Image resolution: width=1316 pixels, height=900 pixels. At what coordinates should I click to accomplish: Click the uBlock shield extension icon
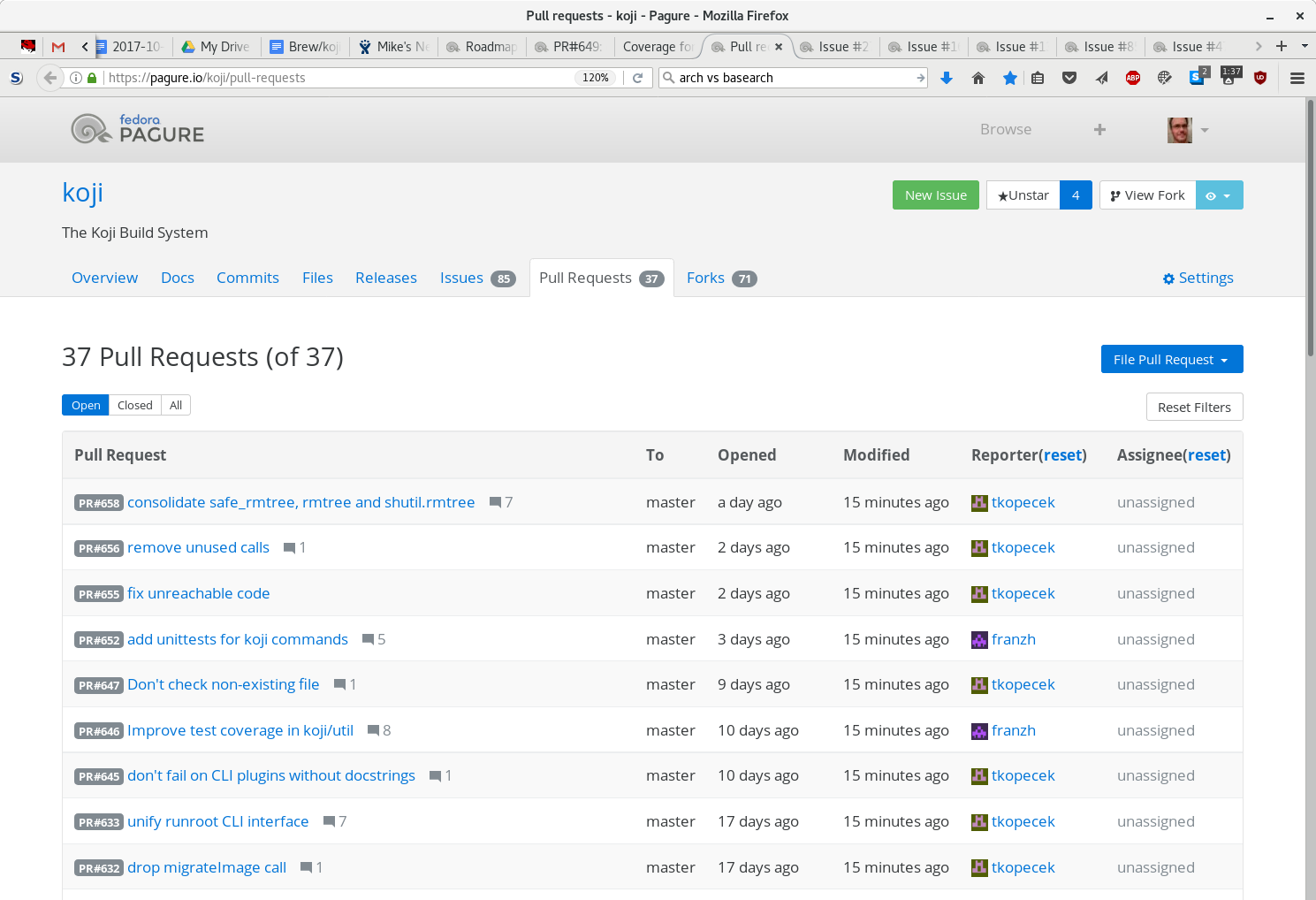click(x=1260, y=78)
